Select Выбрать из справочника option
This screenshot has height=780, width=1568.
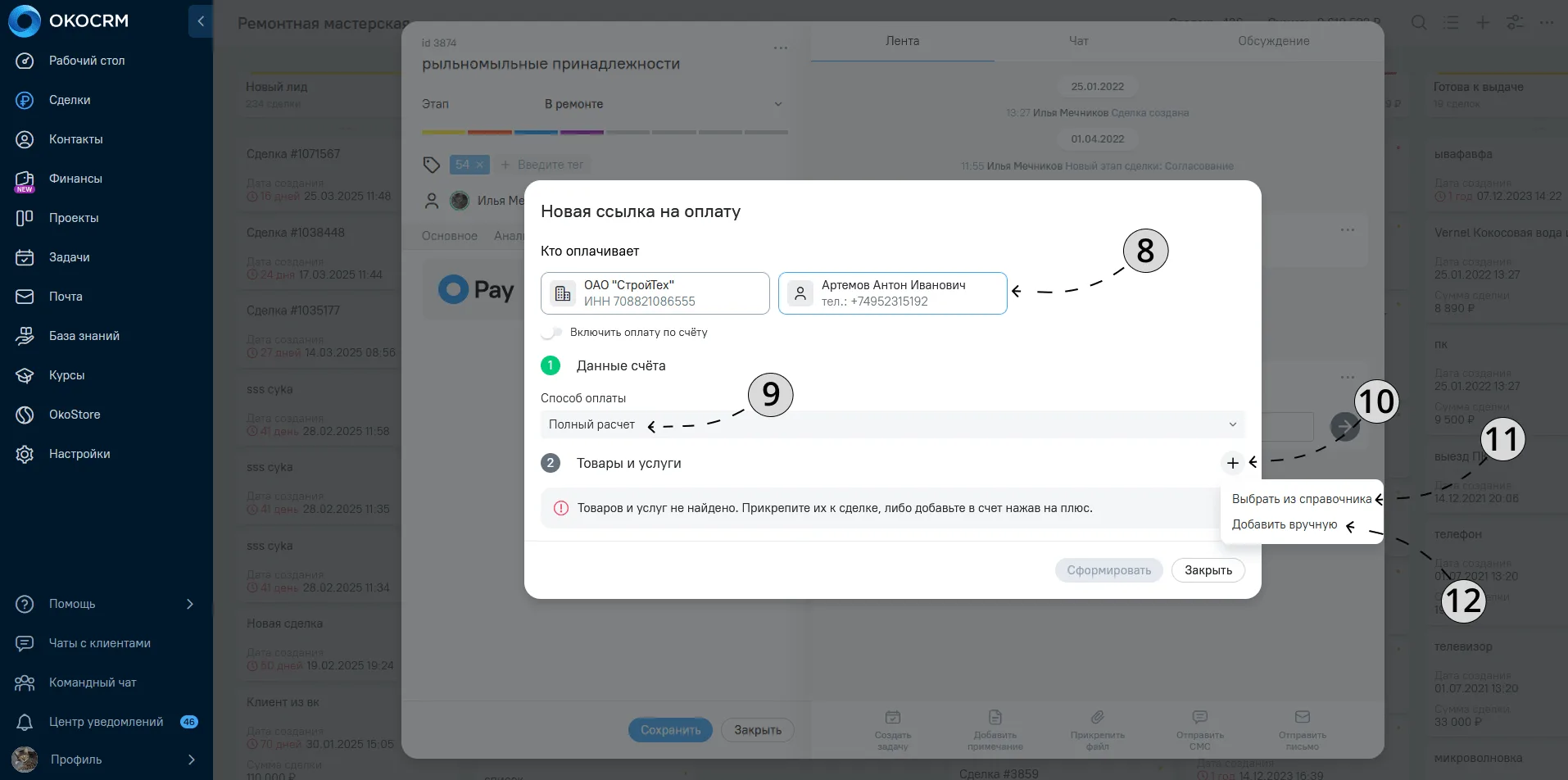click(x=1301, y=499)
